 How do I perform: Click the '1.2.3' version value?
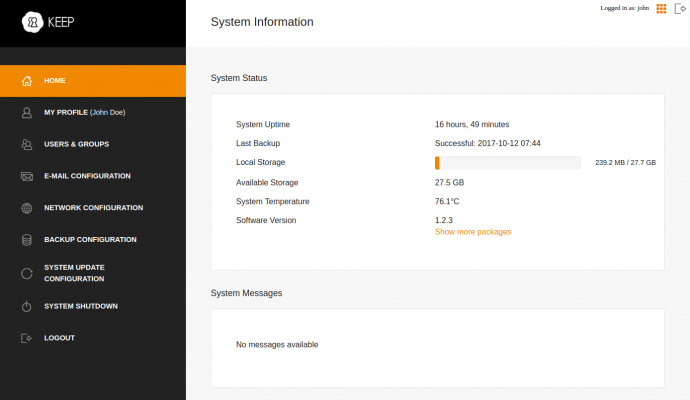(444, 220)
